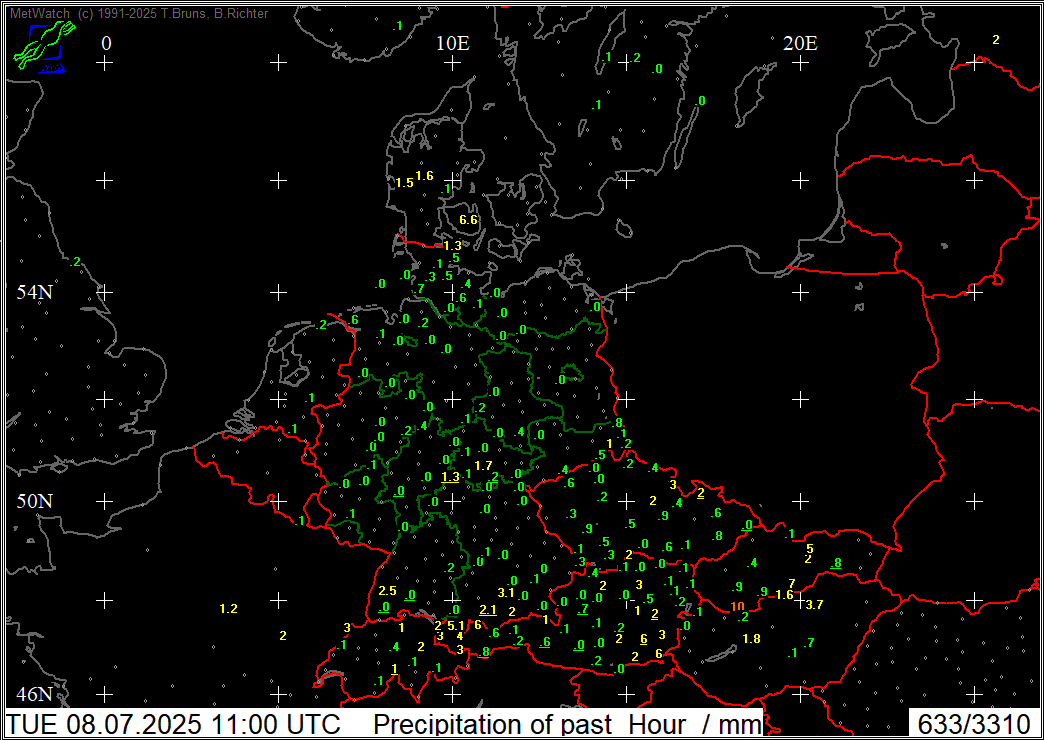1044x740 pixels.
Task: Click the 'Precipitation of past Hour / mm' title
Action: (567, 724)
